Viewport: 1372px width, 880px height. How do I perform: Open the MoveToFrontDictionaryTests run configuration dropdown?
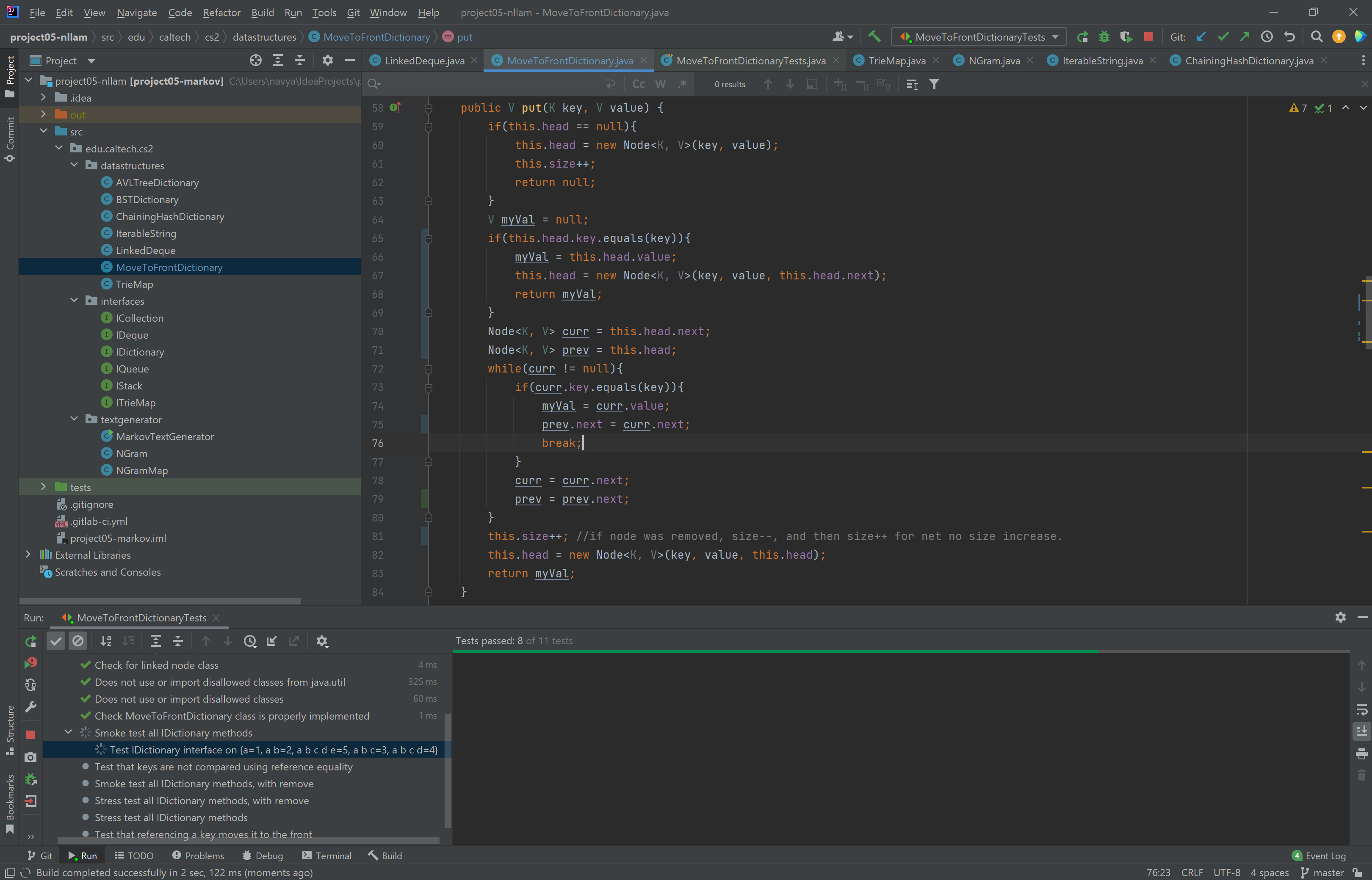point(979,36)
